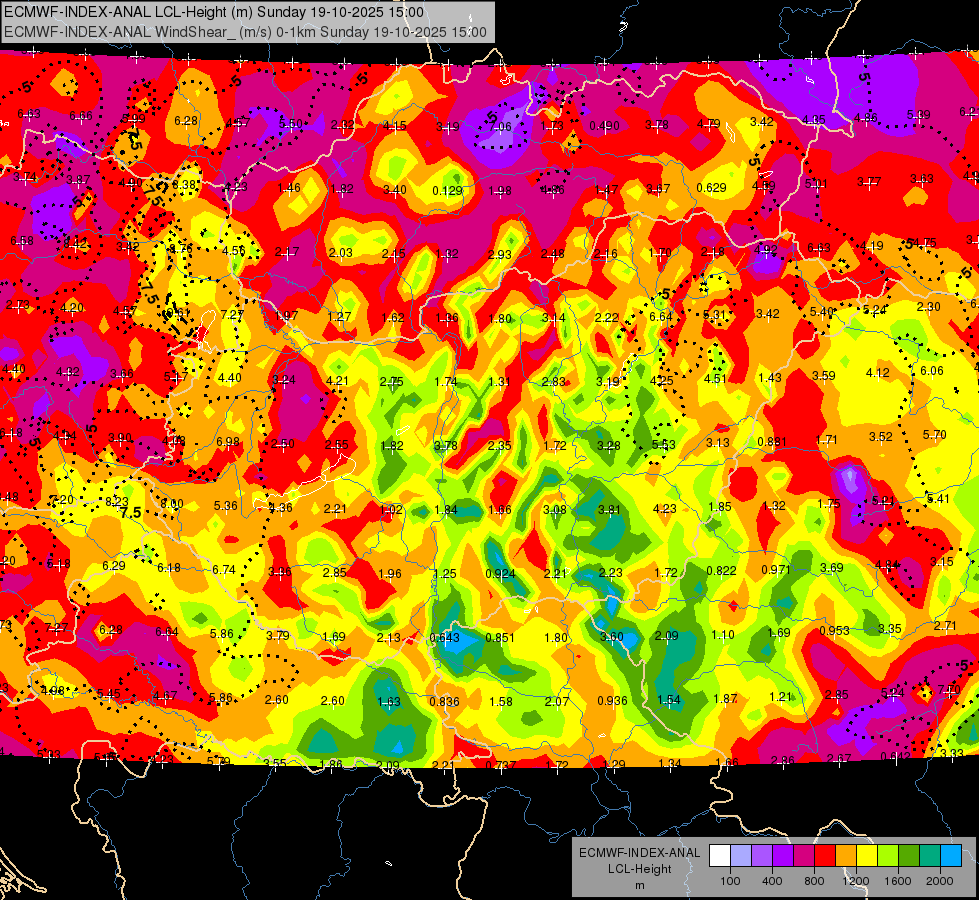The image size is (979, 900).
Task: Select the map value 6.98
Action: [x=228, y=442]
